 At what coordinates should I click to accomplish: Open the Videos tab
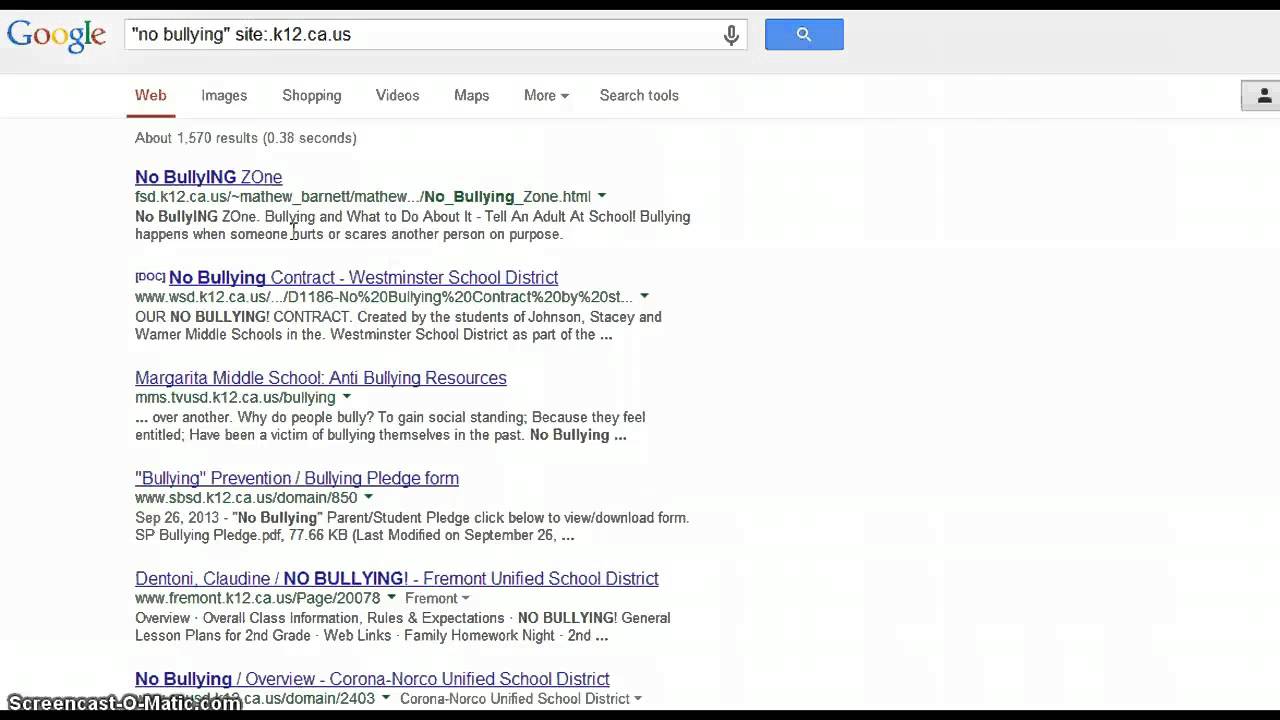(x=397, y=95)
